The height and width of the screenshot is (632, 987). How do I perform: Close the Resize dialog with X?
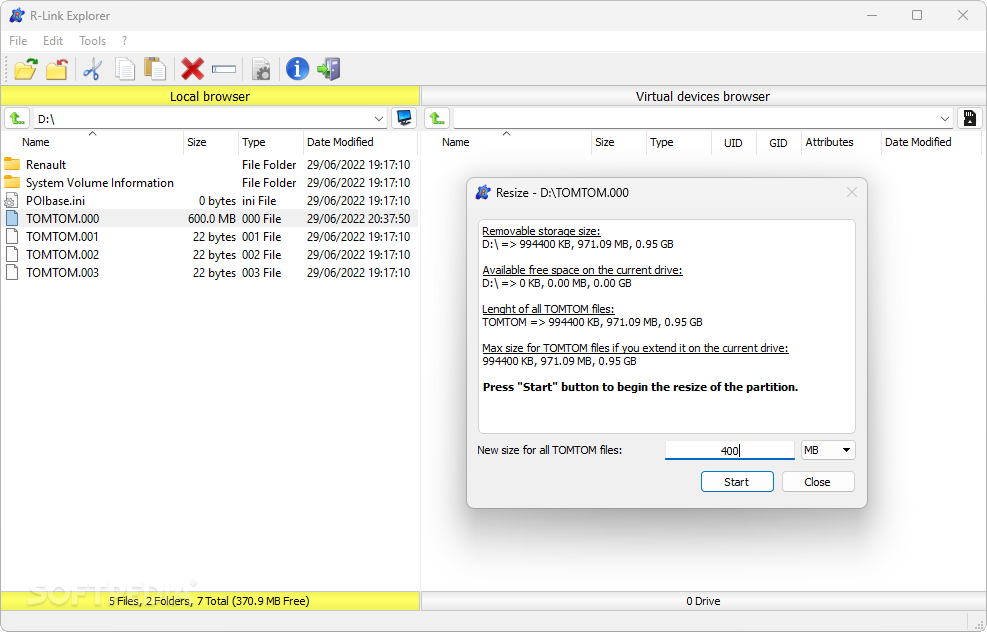(x=852, y=192)
